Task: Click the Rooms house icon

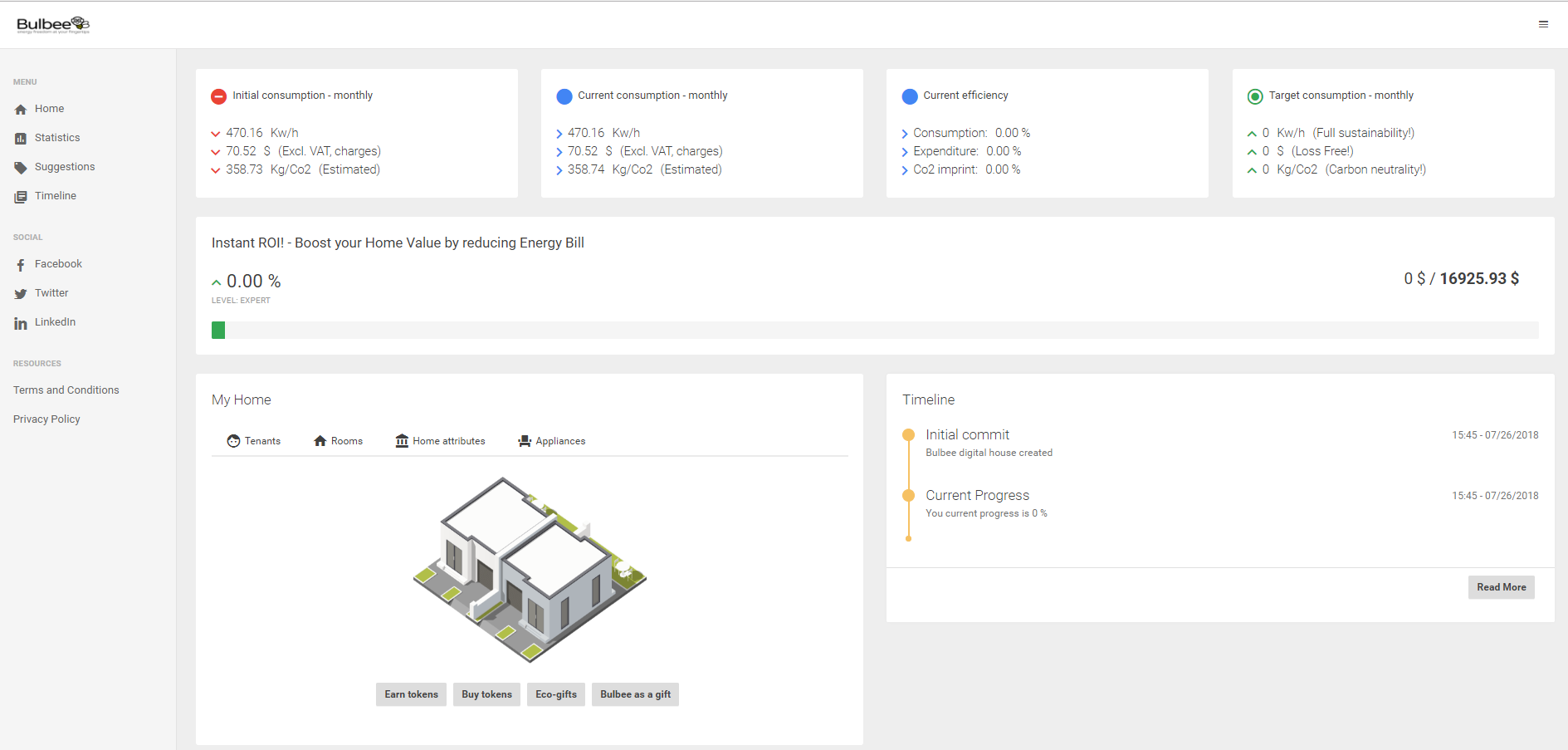Action: tap(320, 441)
